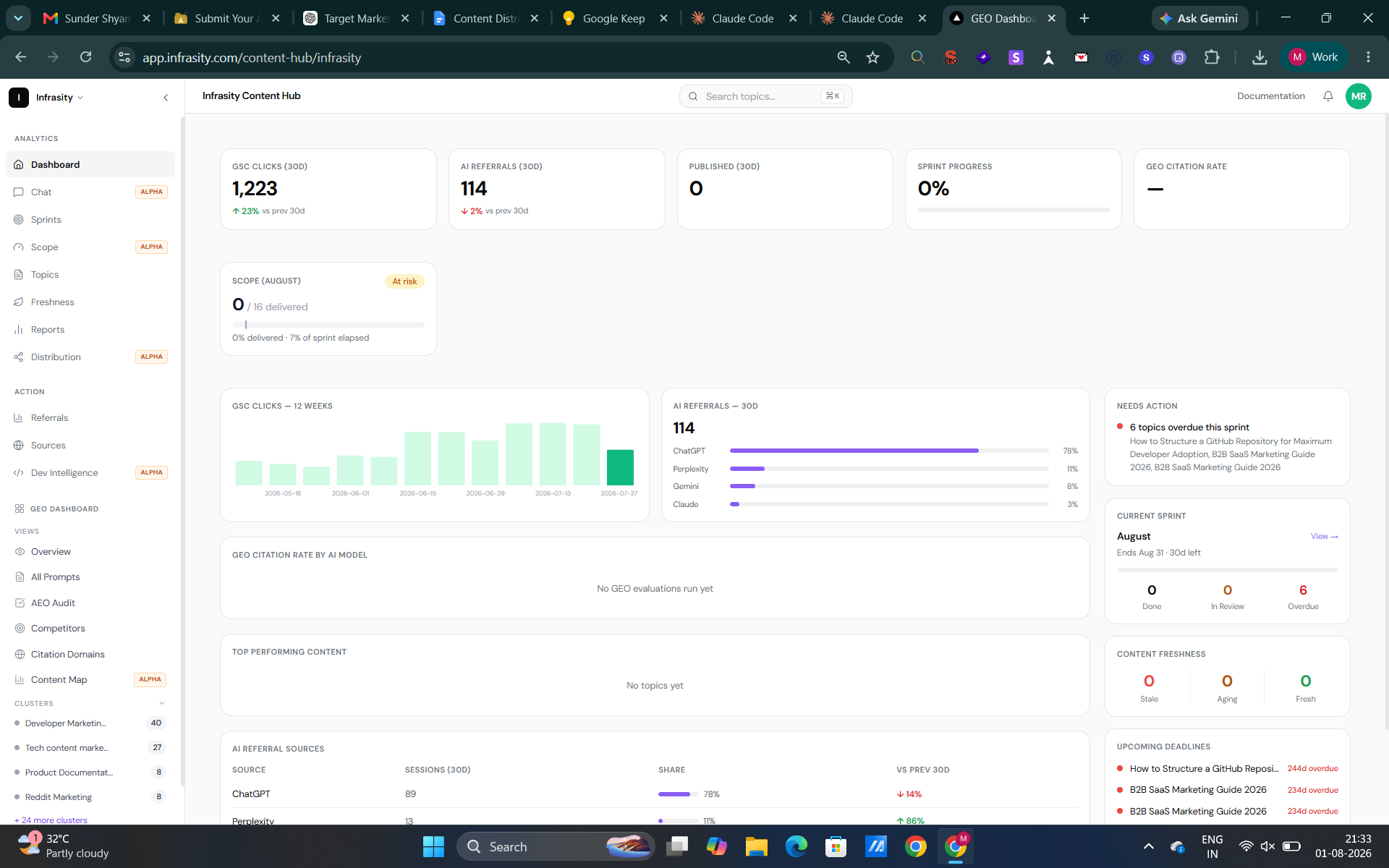Open the Chrome tab search dropdown
Screen dimensions: 1389x868
point(18,18)
